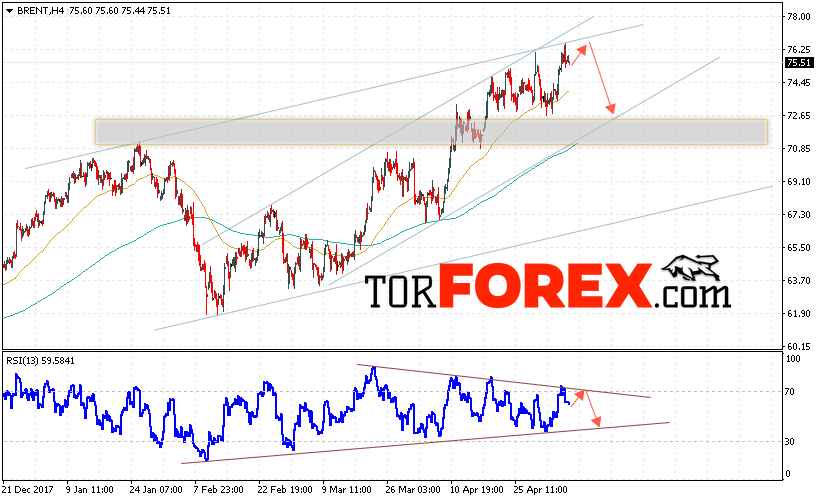
Task: Click the dropdown triangle beside BRENT,H4
Action: (x=9, y=10)
